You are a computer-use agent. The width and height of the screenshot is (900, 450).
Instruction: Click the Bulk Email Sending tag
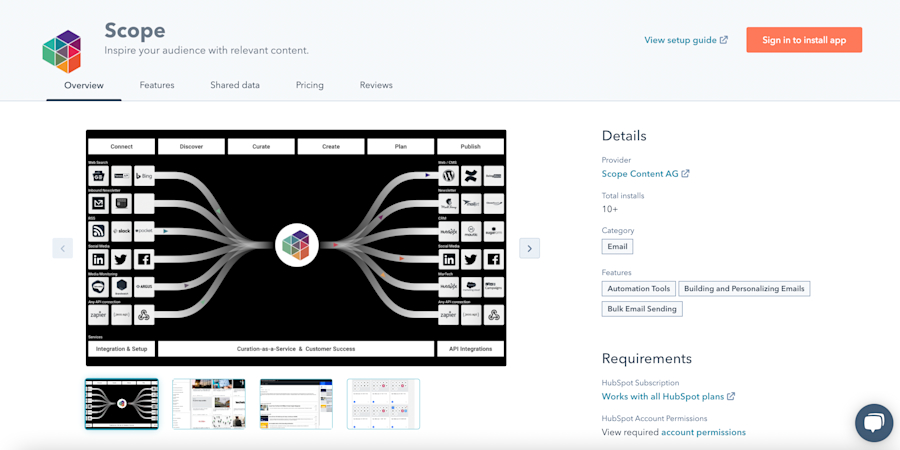pyautogui.click(x=642, y=309)
